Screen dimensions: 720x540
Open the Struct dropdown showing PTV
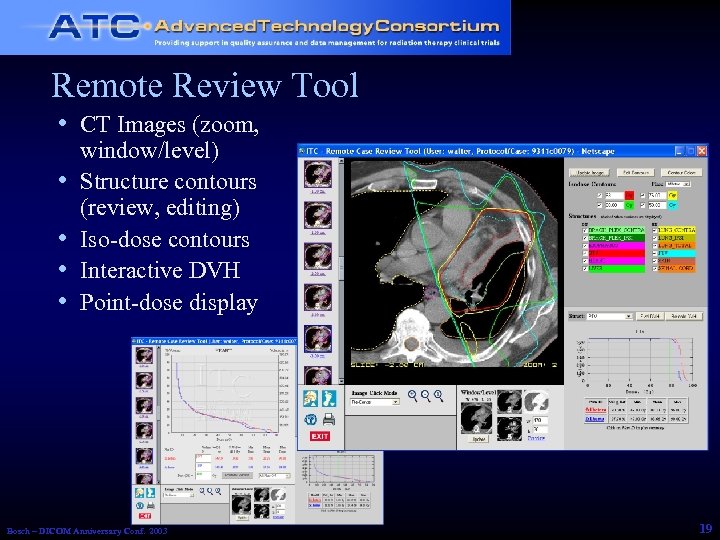[609, 316]
